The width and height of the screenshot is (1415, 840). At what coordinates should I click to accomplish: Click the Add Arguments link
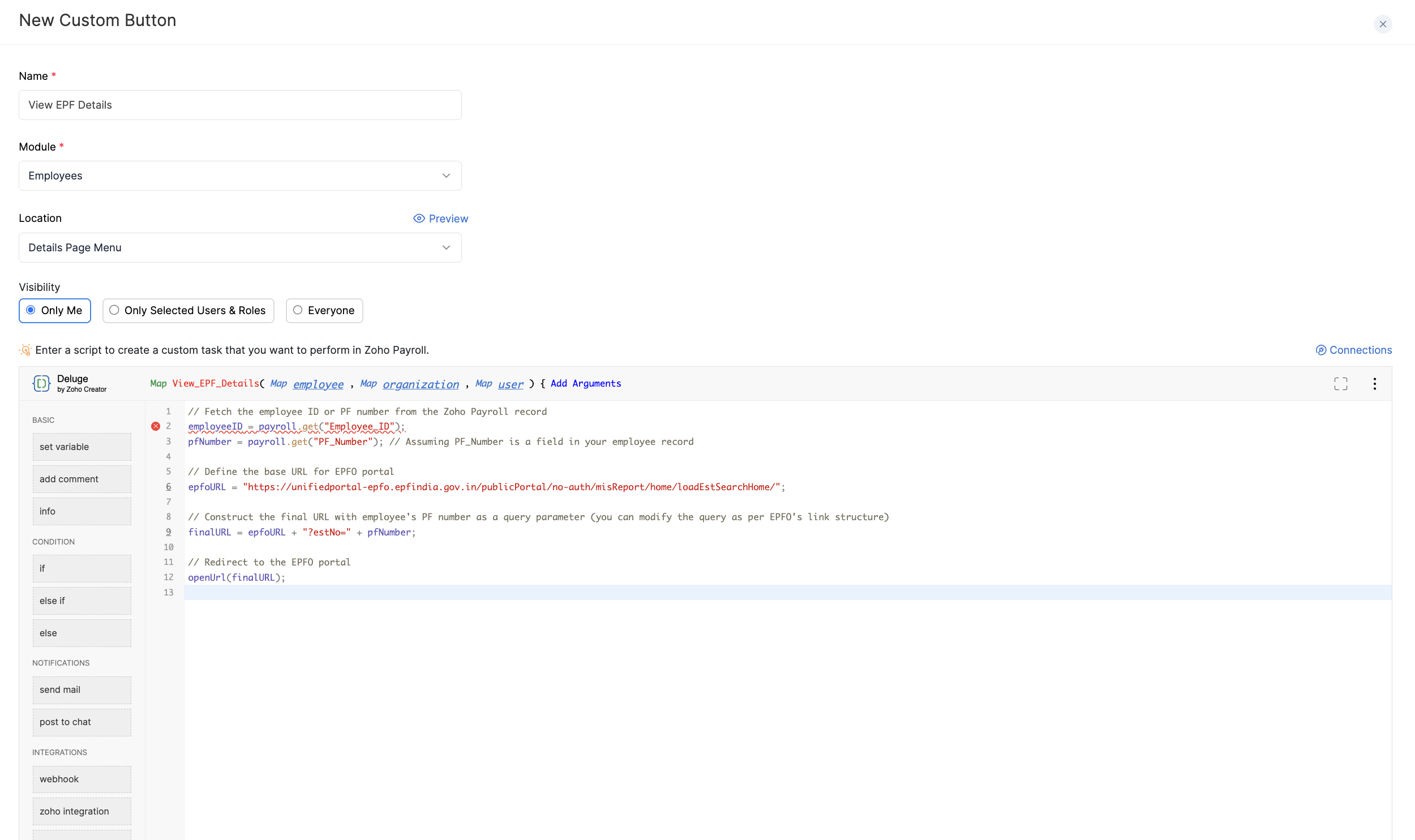tap(585, 384)
